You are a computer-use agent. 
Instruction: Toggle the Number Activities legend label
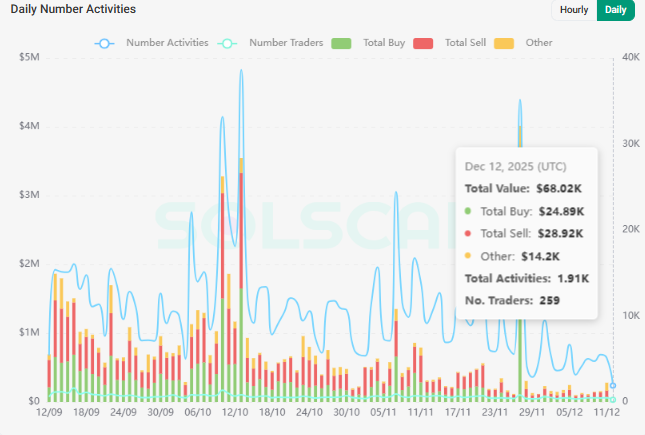pos(167,43)
